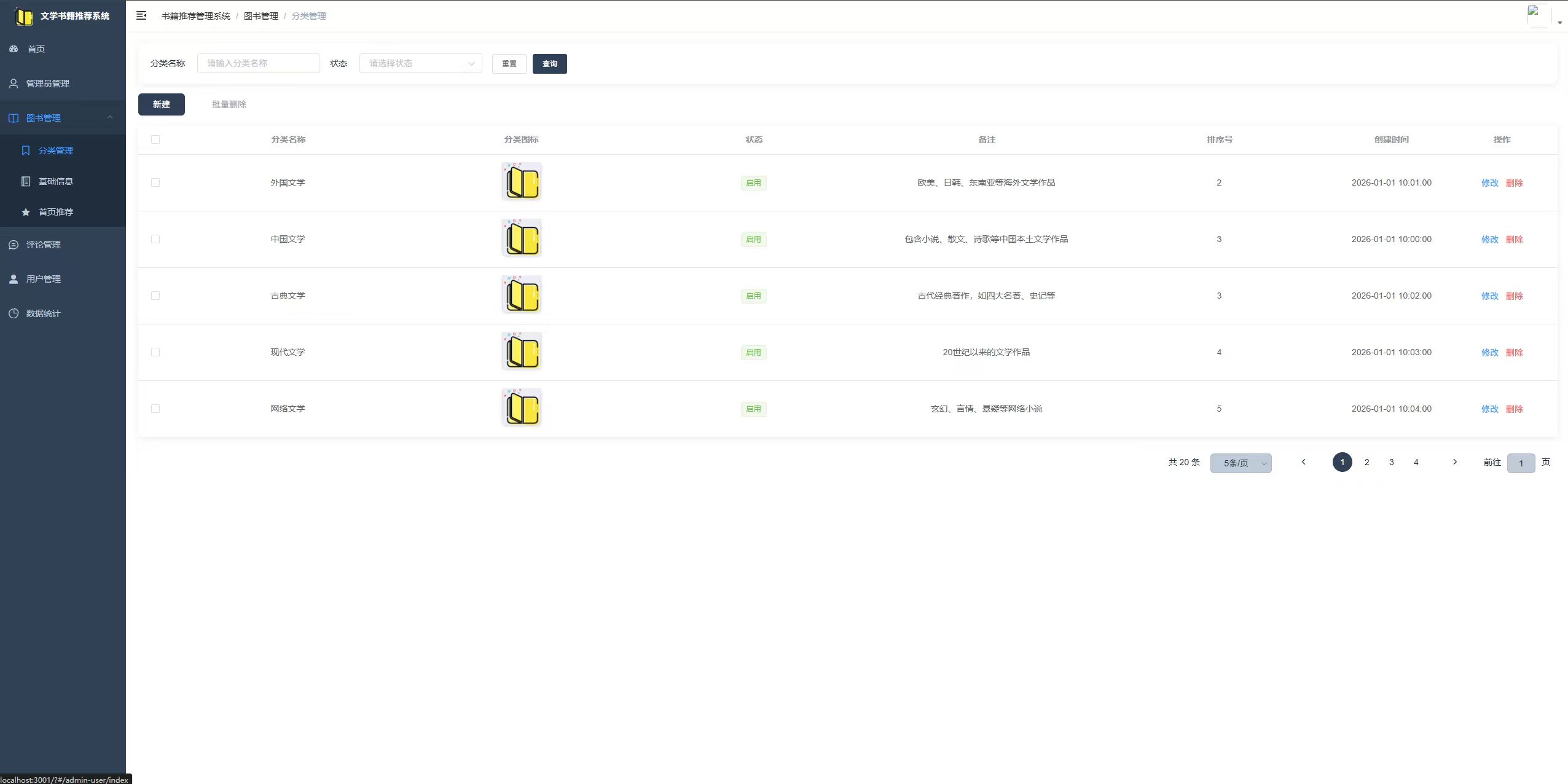Open 用户管理 menu item
Screen dimensions: 1568x784
point(63,279)
